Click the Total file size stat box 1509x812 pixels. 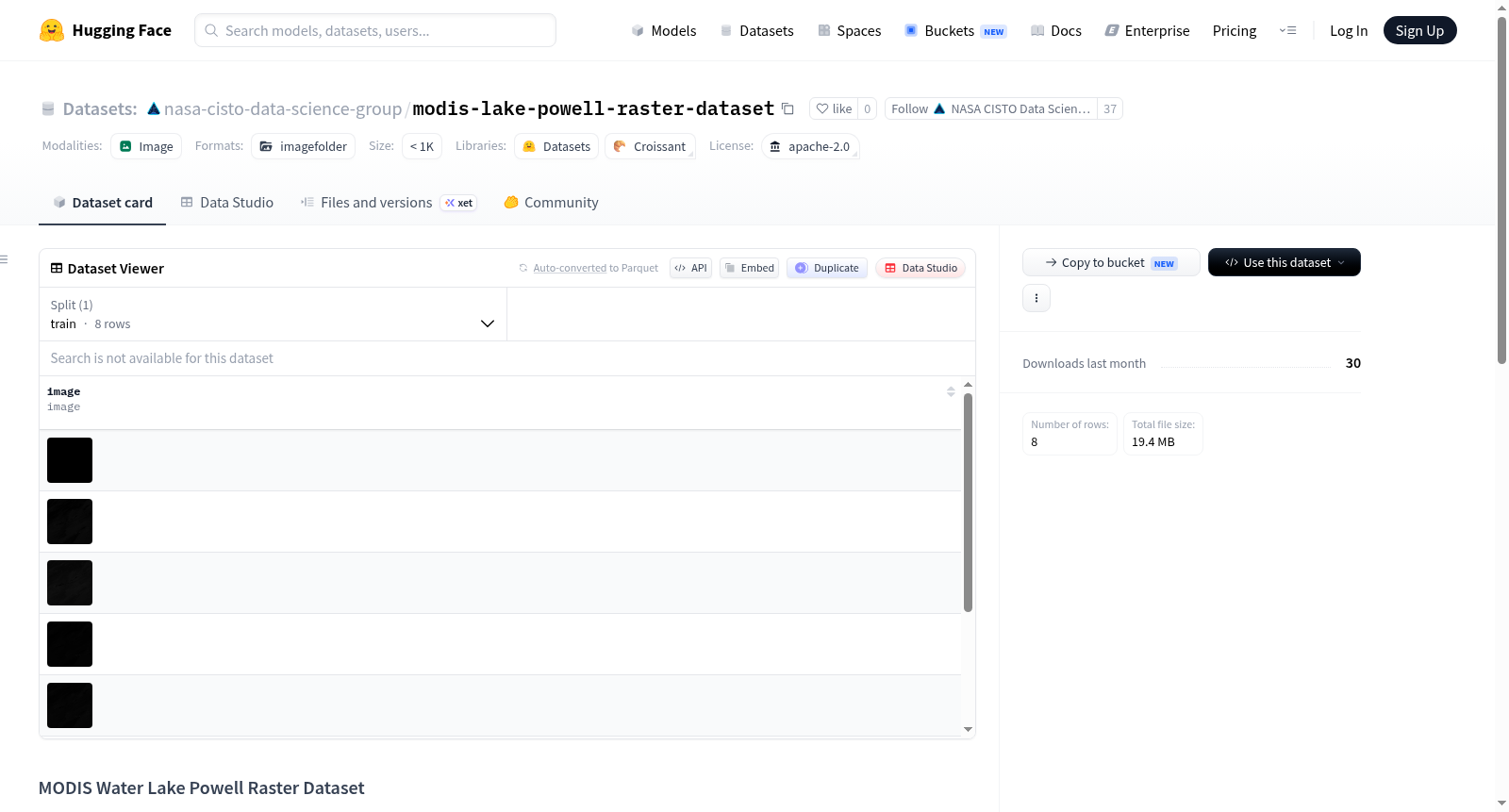pyautogui.click(x=1163, y=434)
